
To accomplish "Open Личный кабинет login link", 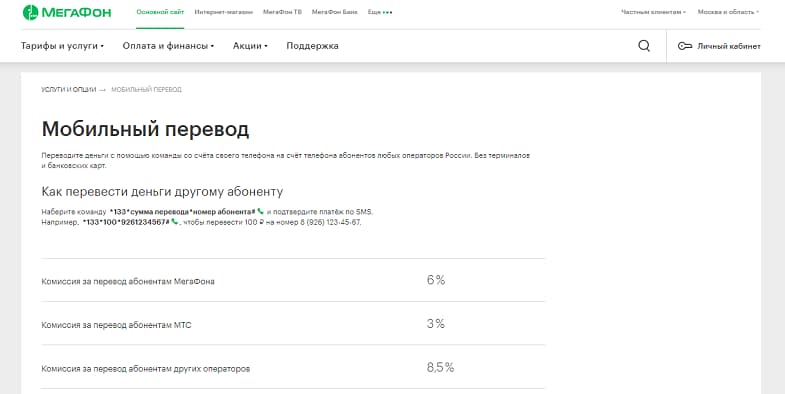I will tap(729, 46).
